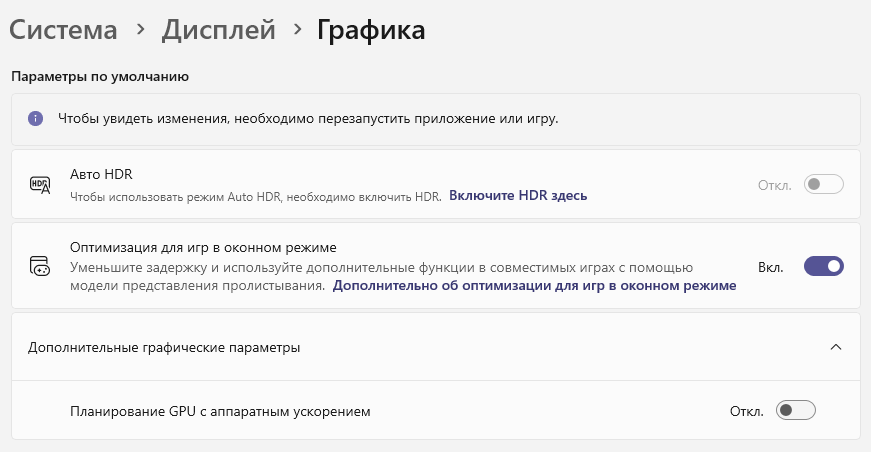This screenshot has height=452, width=871.
Task: Toggle the Авто HDR switch
Action: point(823,184)
